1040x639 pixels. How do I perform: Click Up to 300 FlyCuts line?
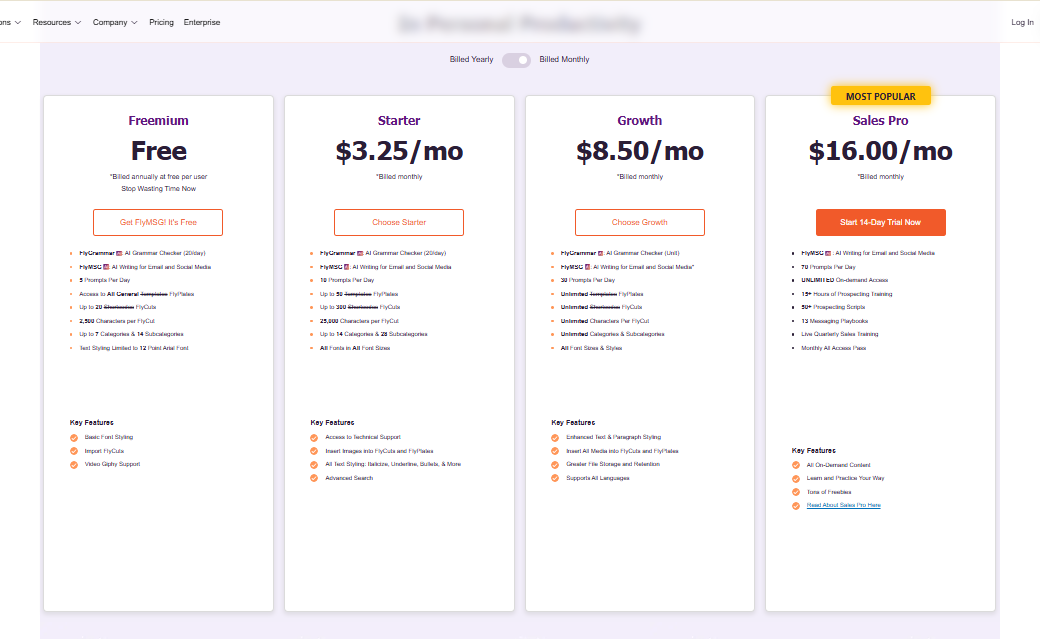(359, 307)
